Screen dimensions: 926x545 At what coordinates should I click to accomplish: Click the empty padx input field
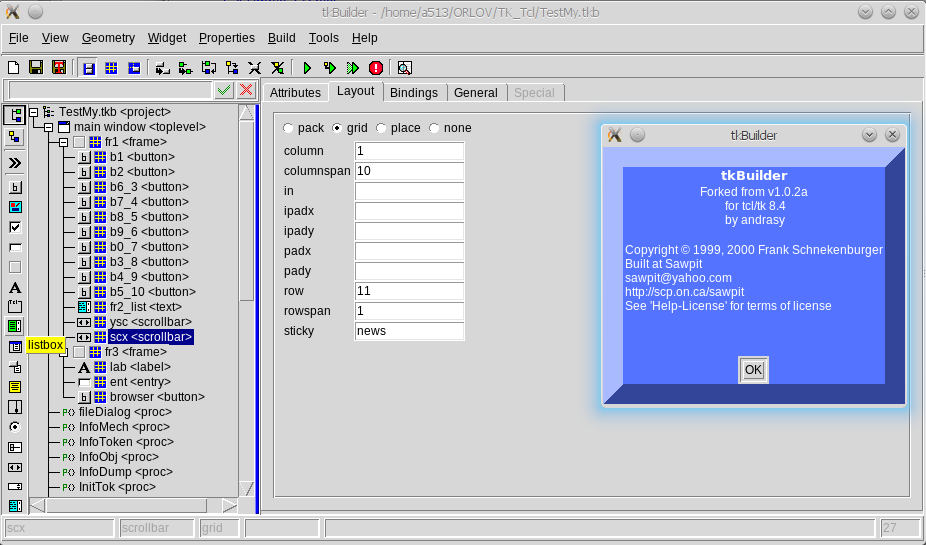[409, 251]
